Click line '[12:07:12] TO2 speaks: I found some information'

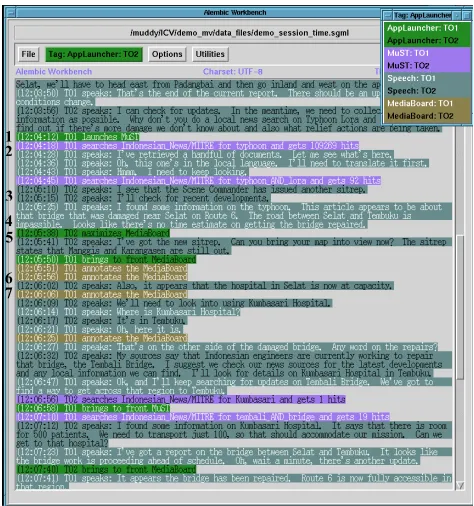234,435
